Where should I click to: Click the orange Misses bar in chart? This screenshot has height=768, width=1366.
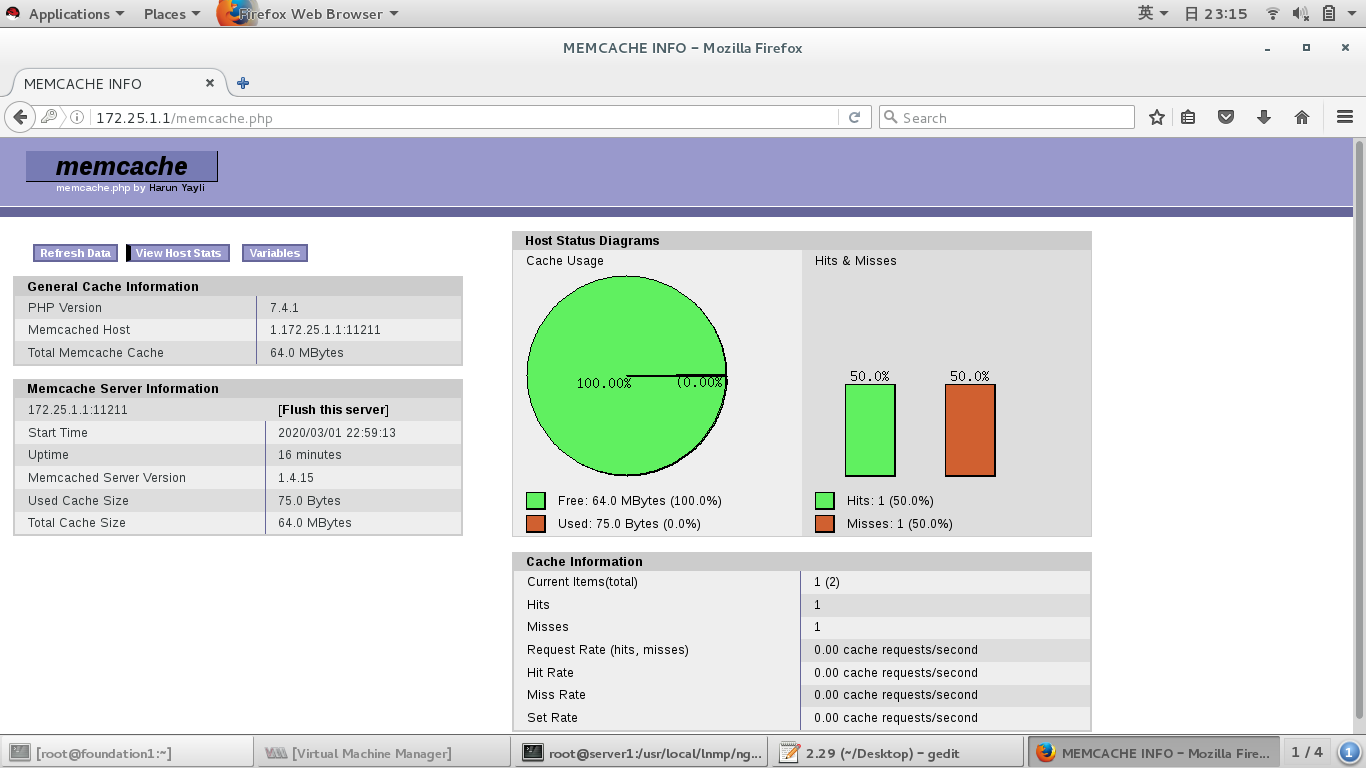(x=970, y=431)
